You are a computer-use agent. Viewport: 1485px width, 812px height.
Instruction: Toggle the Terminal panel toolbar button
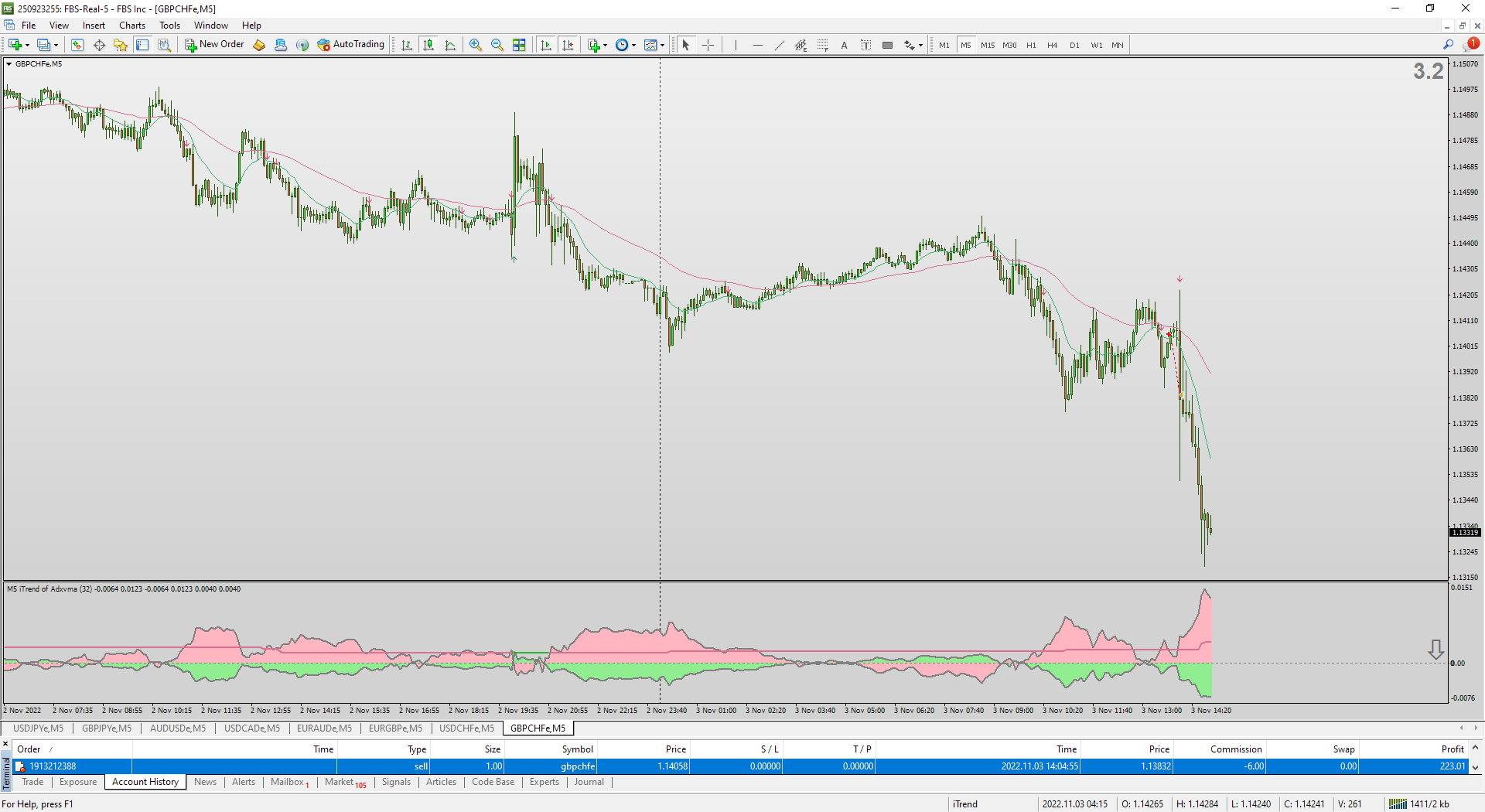pyautogui.click(x=142, y=45)
